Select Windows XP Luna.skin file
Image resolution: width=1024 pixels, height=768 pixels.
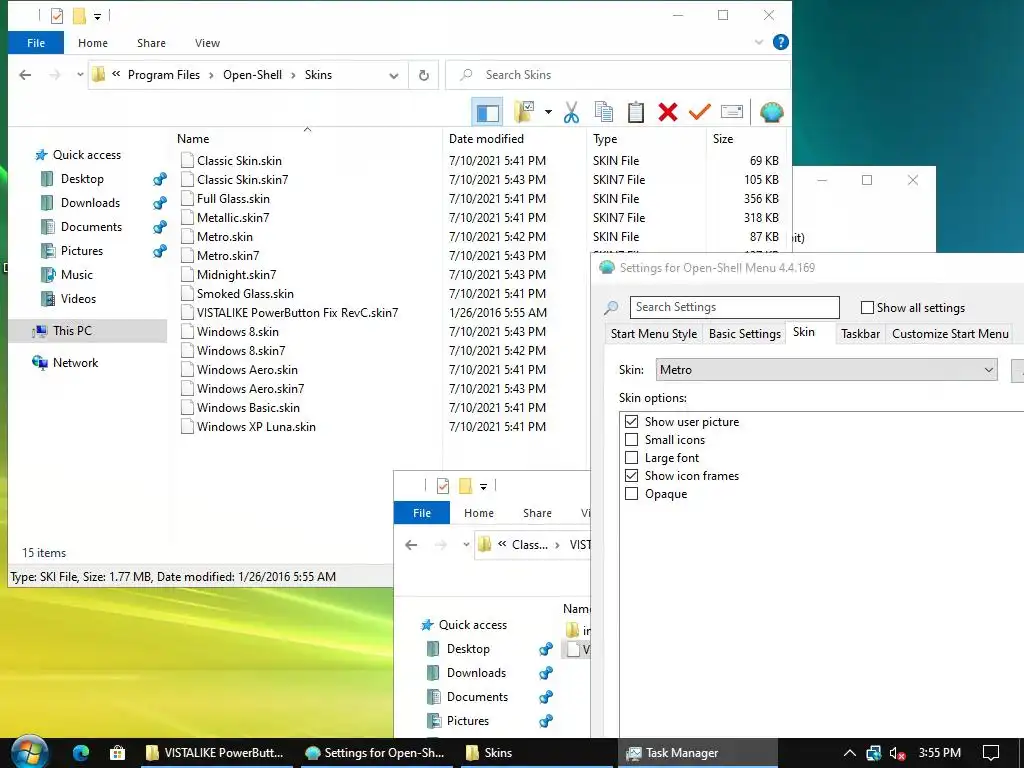(256, 427)
